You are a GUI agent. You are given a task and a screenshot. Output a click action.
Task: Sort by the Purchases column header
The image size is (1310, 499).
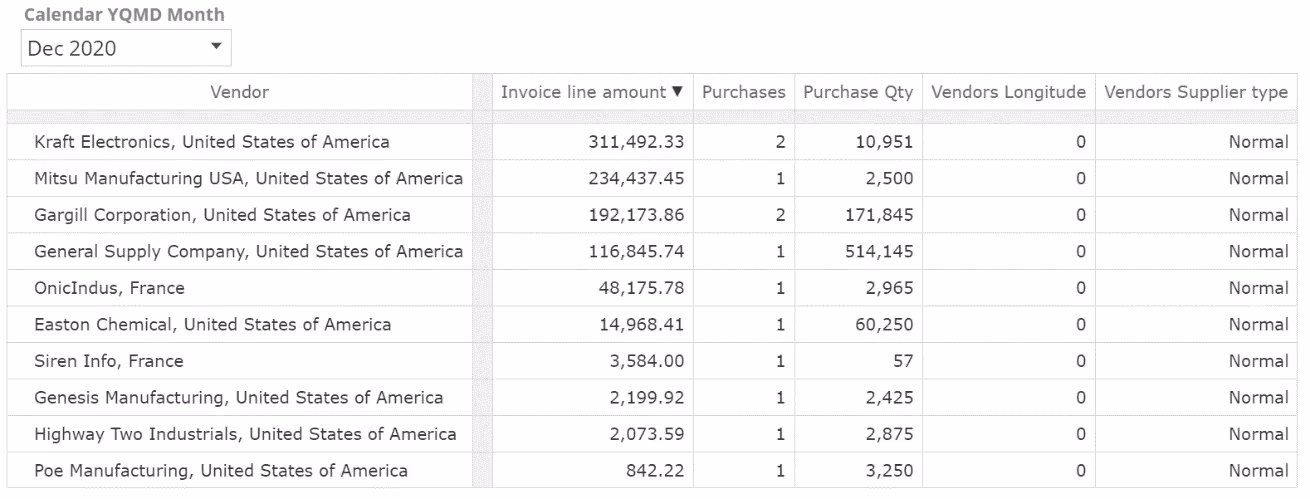click(x=743, y=92)
